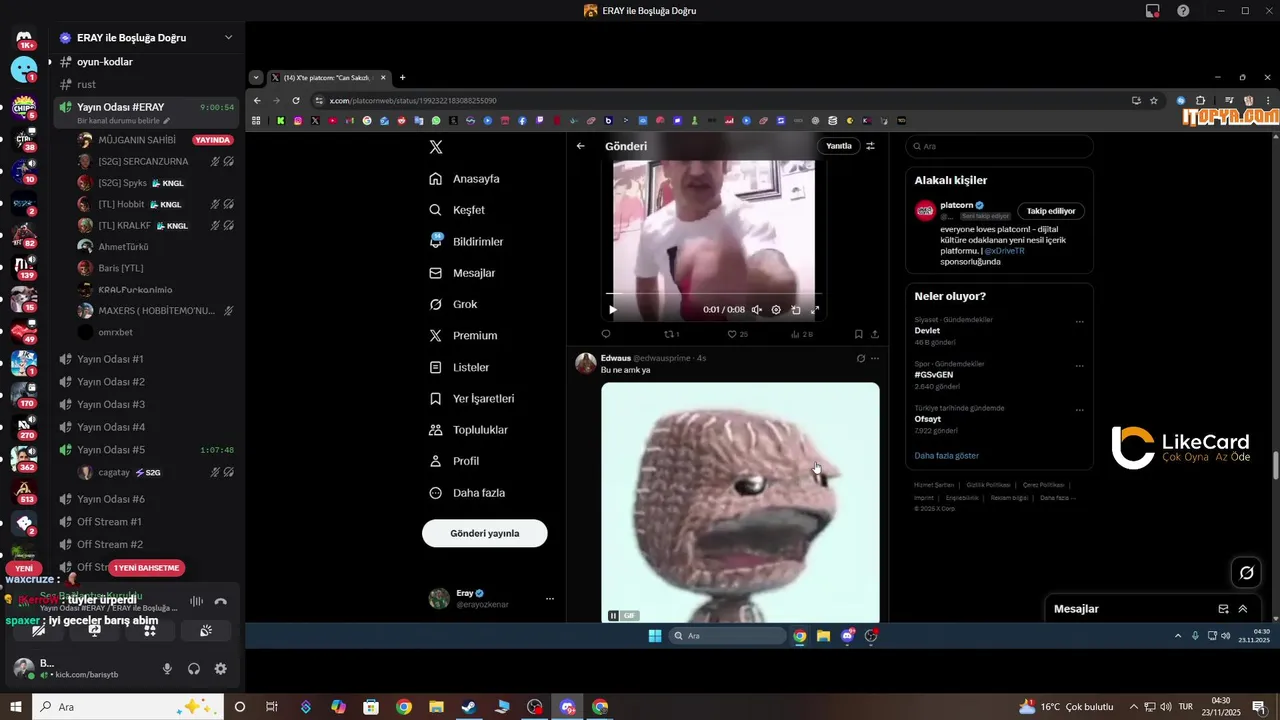Viewport: 1280px width, 720px height.
Task: Deafen audio with Discord headphone icon
Action: (x=194, y=669)
